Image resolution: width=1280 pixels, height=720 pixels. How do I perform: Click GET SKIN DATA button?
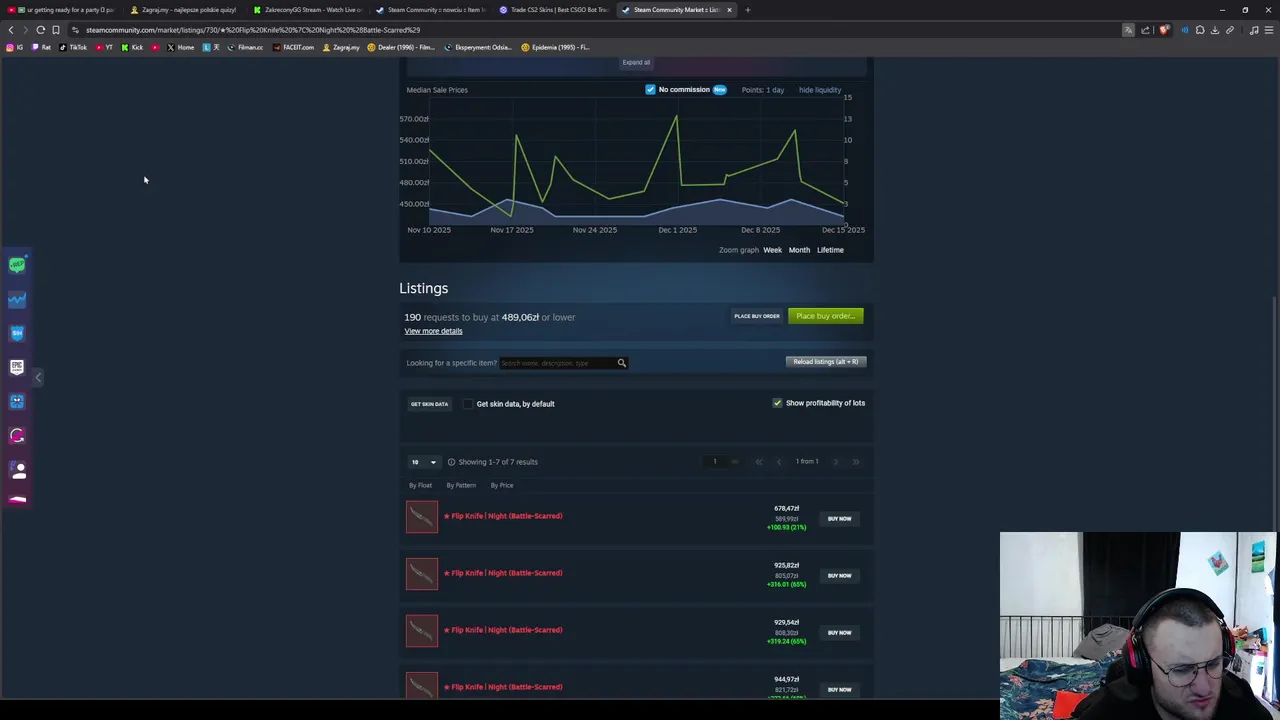tap(429, 404)
